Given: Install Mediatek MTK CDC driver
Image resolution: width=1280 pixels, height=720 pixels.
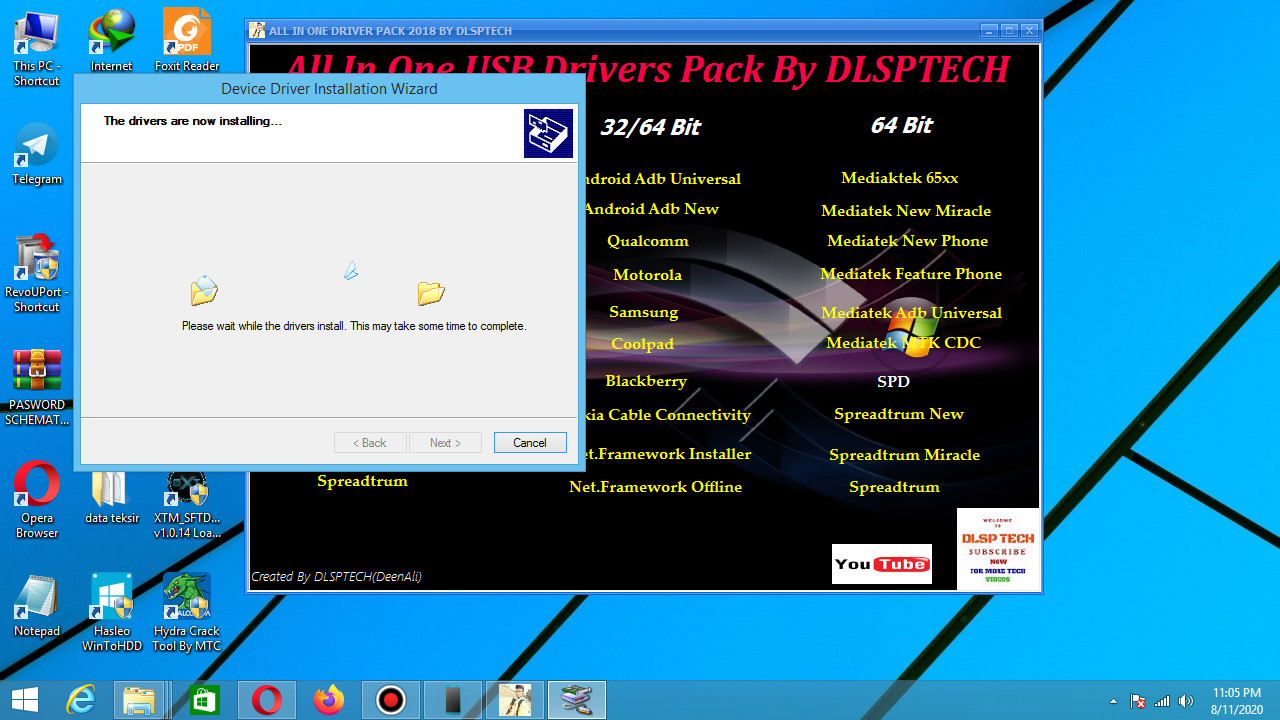Looking at the screenshot, I should tap(904, 343).
